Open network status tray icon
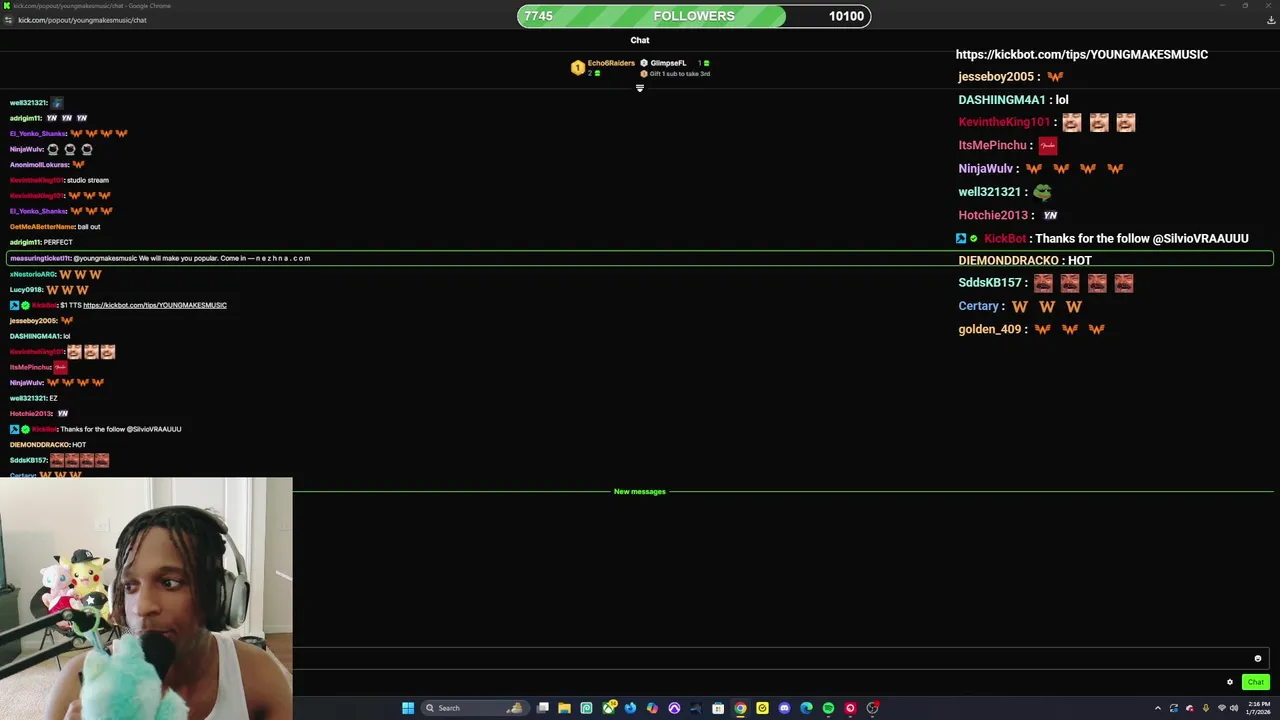1280x720 pixels. (x=1221, y=708)
